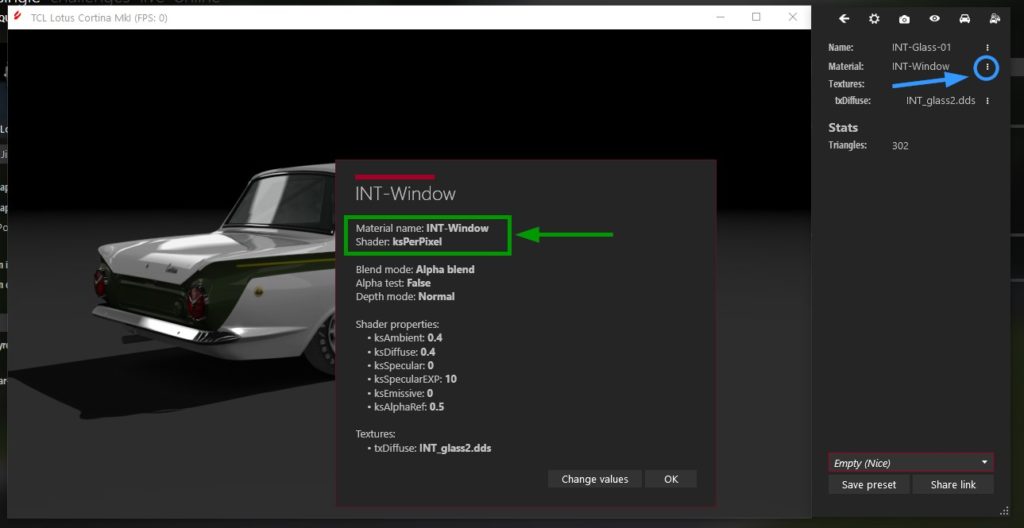Open the Empty (Nice) preset dropdown
This screenshot has height=528, width=1024.
coord(911,463)
